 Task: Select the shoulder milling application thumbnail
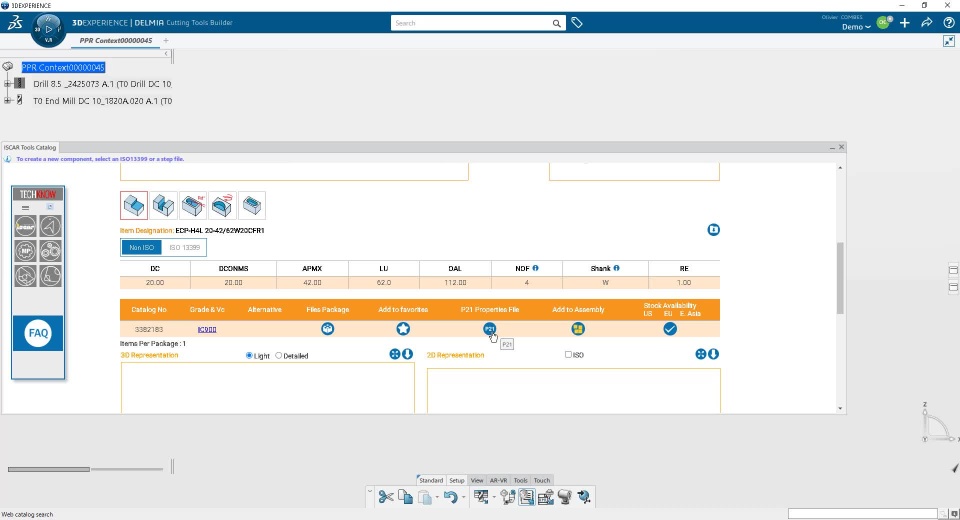[x=134, y=205]
